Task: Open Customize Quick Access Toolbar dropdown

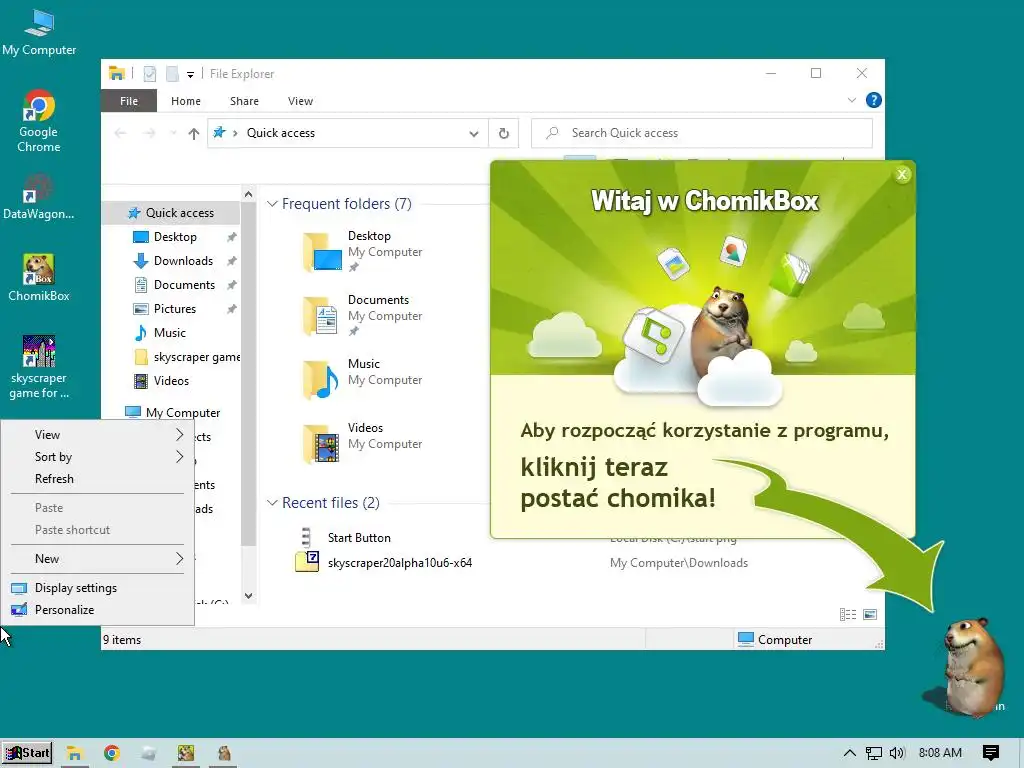Action: 190,74
